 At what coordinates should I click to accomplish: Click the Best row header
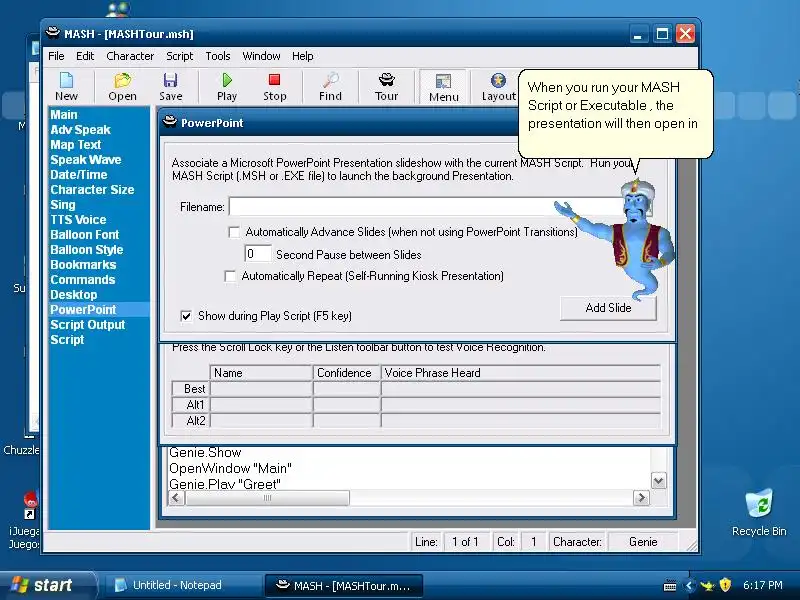(190, 389)
